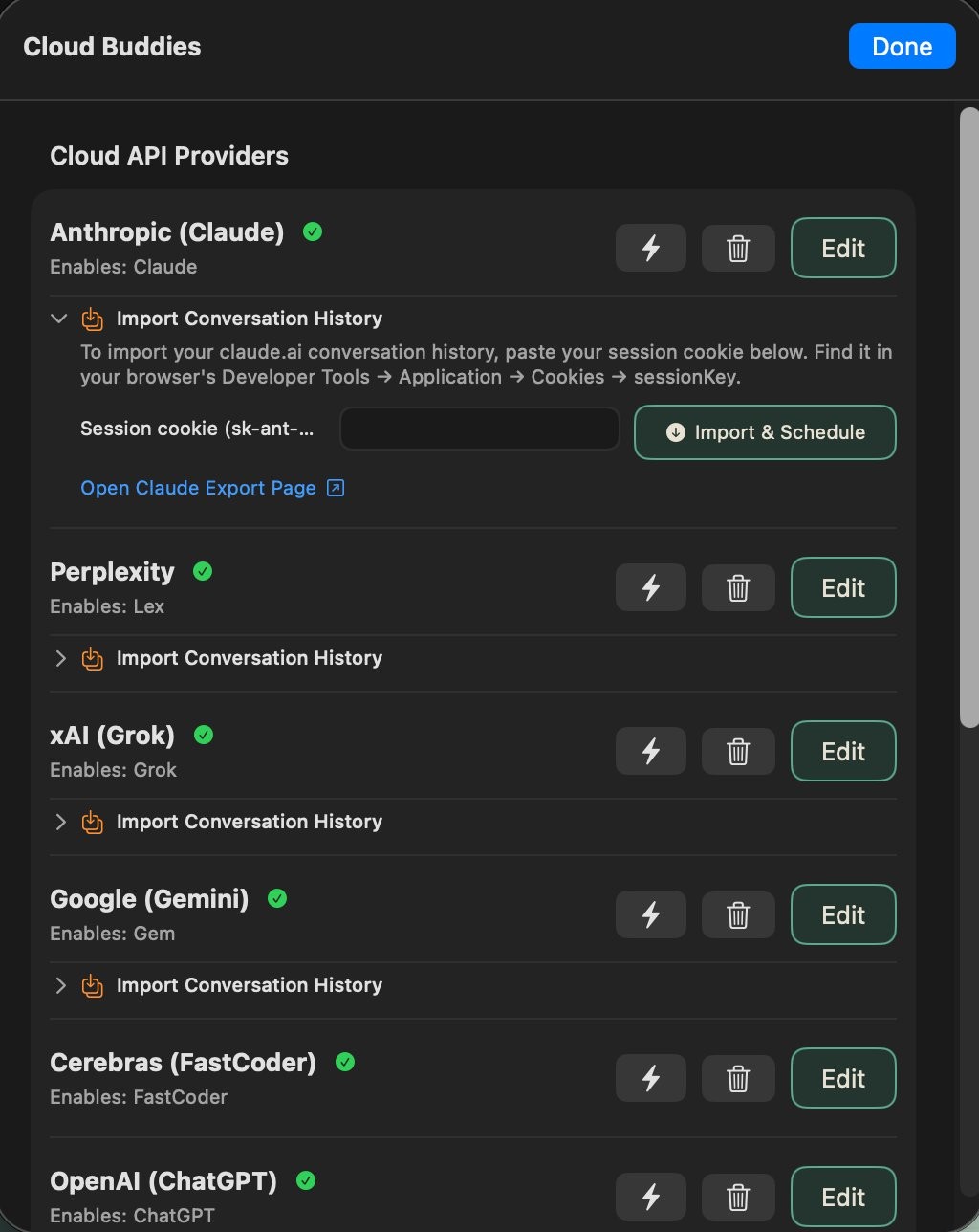
Task: Click the external link icon after Open Claude Export Page
Action: (x=336, y=488)
